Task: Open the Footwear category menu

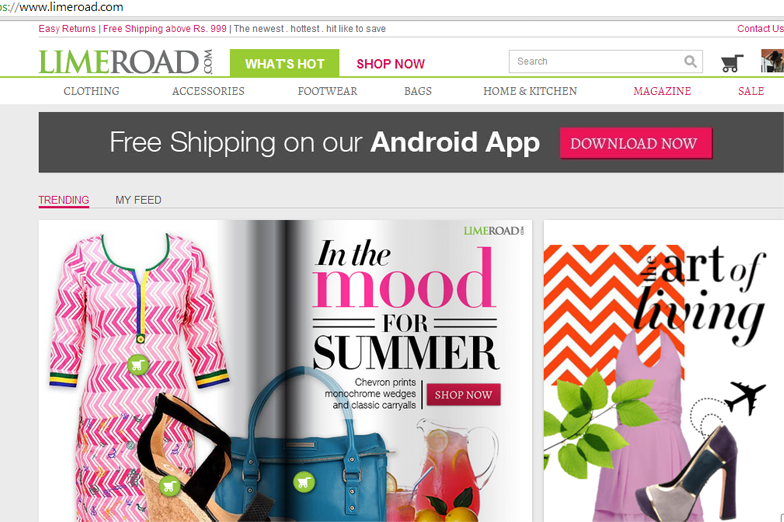Action: (328, 91)
